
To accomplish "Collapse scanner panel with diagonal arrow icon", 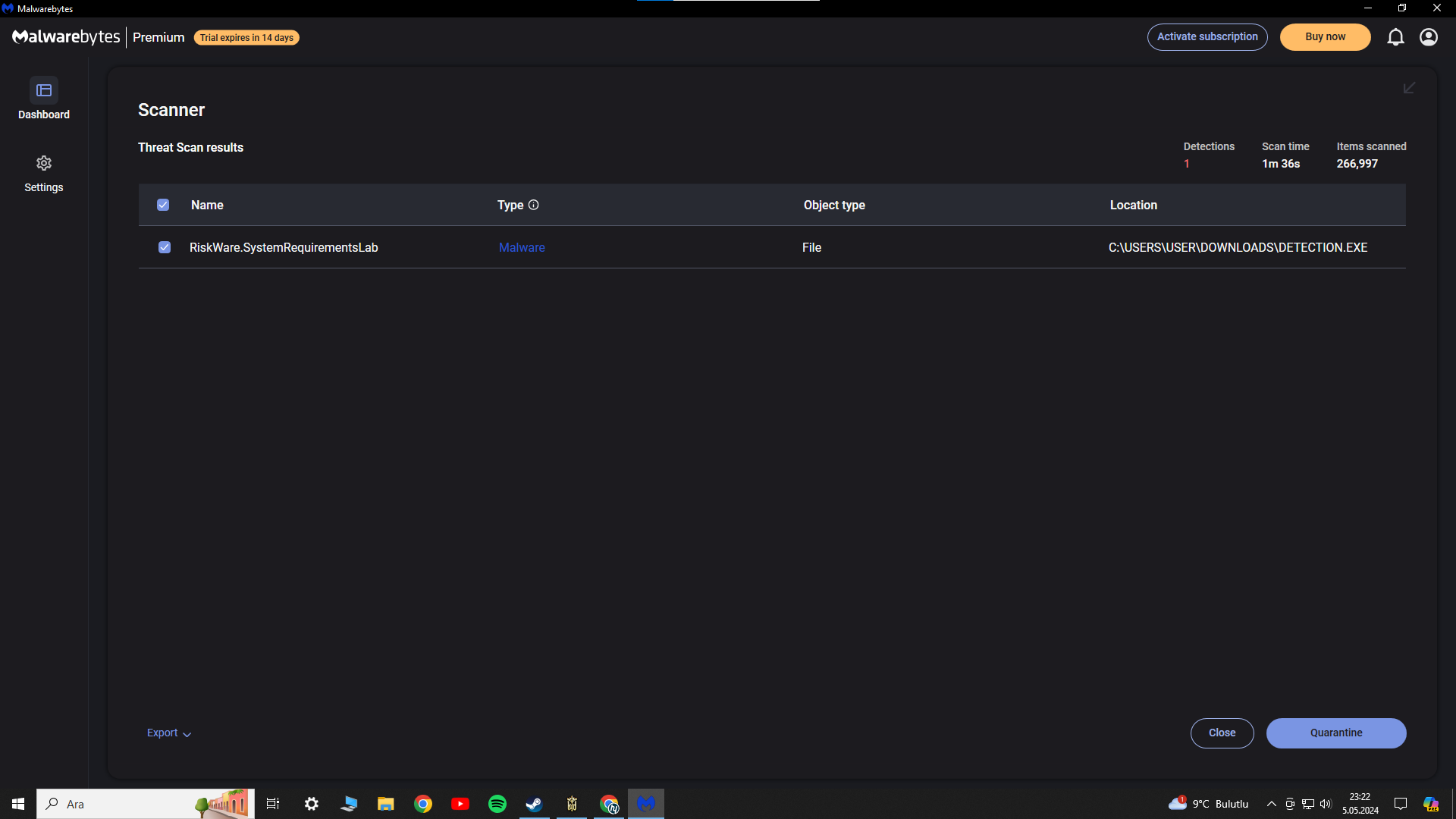I will (x=1409, y=89).
